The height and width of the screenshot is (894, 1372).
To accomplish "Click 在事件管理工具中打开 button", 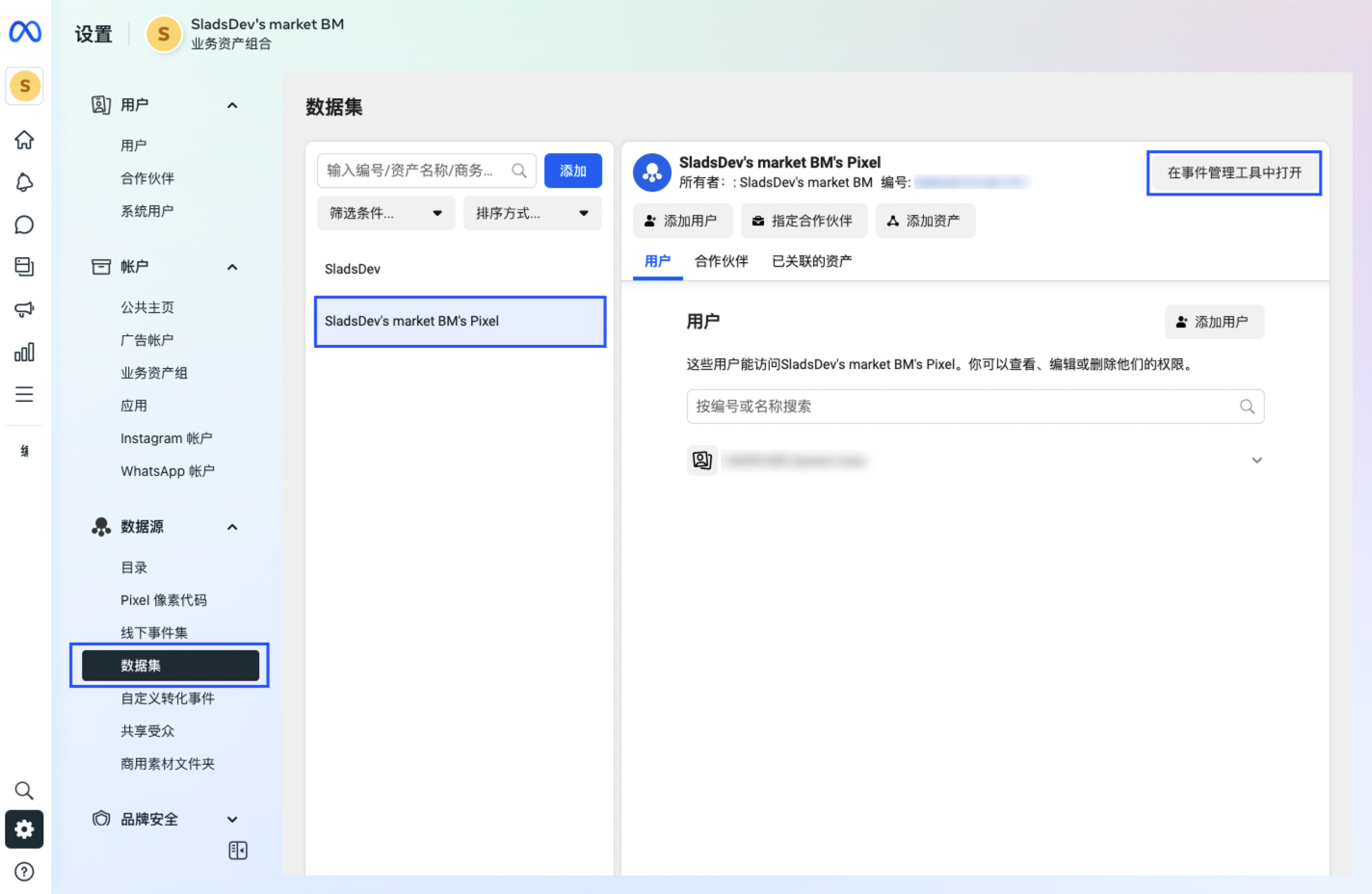I will pos(1233,172).
